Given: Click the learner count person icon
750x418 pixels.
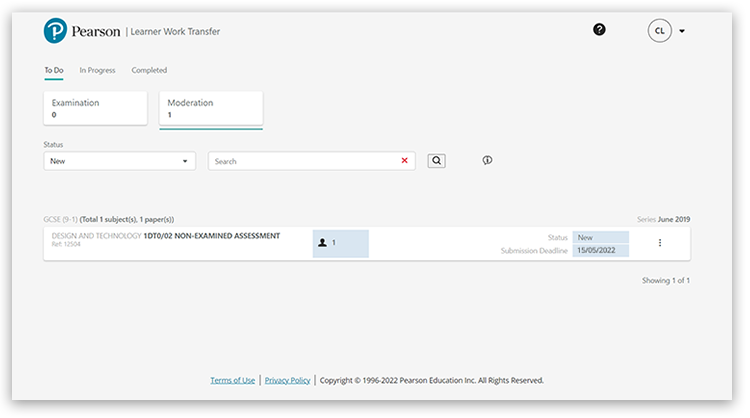Looking at the screenshot, I should [323, 243].
